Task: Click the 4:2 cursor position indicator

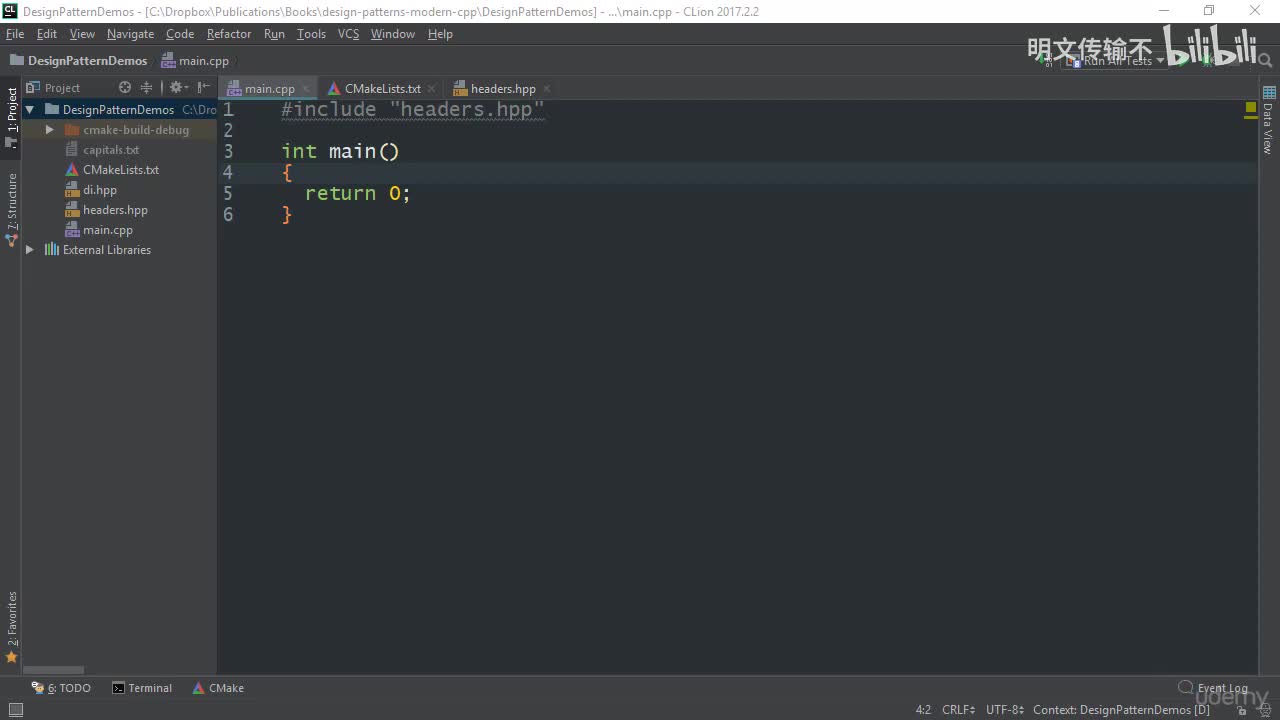Action: click(x=923, y=710)
